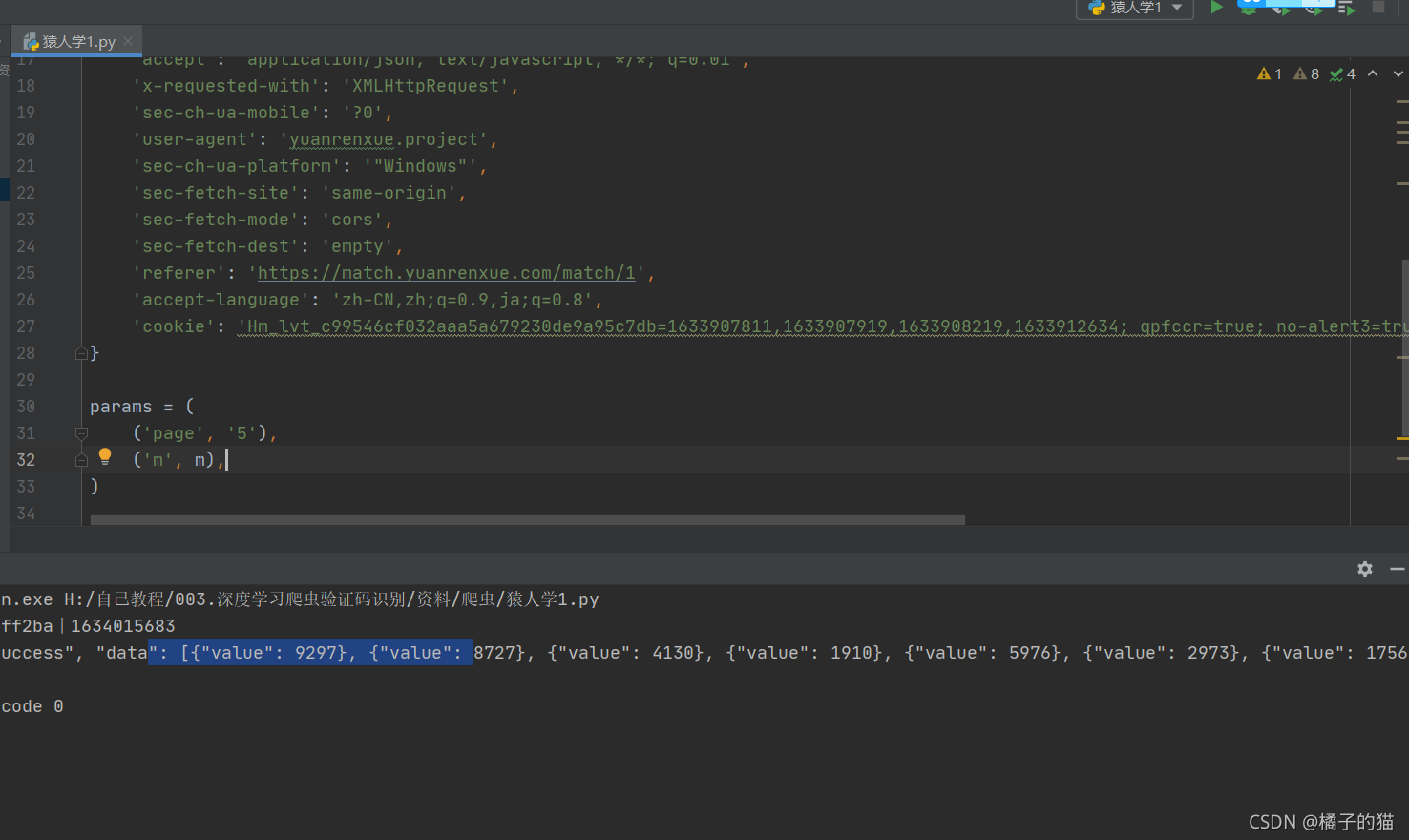The height and width of the screenshot is (840, 1409).
Task: Go to next highlighted error arrow
Action: point(1398,73)
